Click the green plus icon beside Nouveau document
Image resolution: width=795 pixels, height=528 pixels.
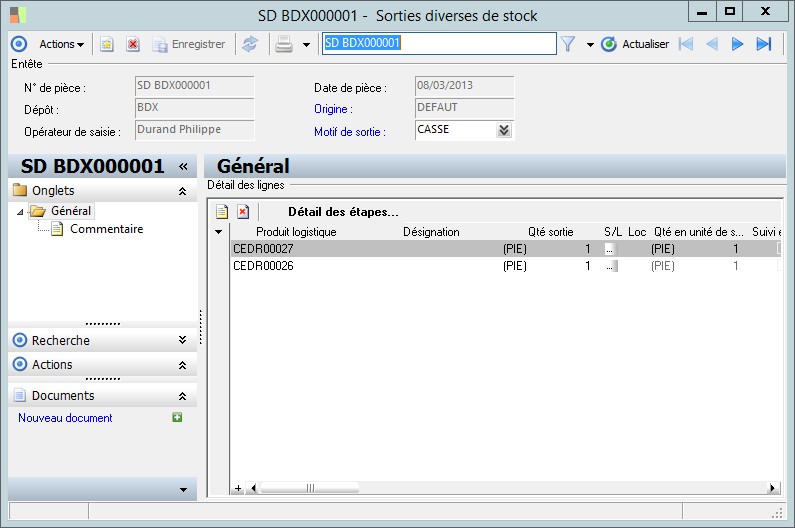(177, 417)
